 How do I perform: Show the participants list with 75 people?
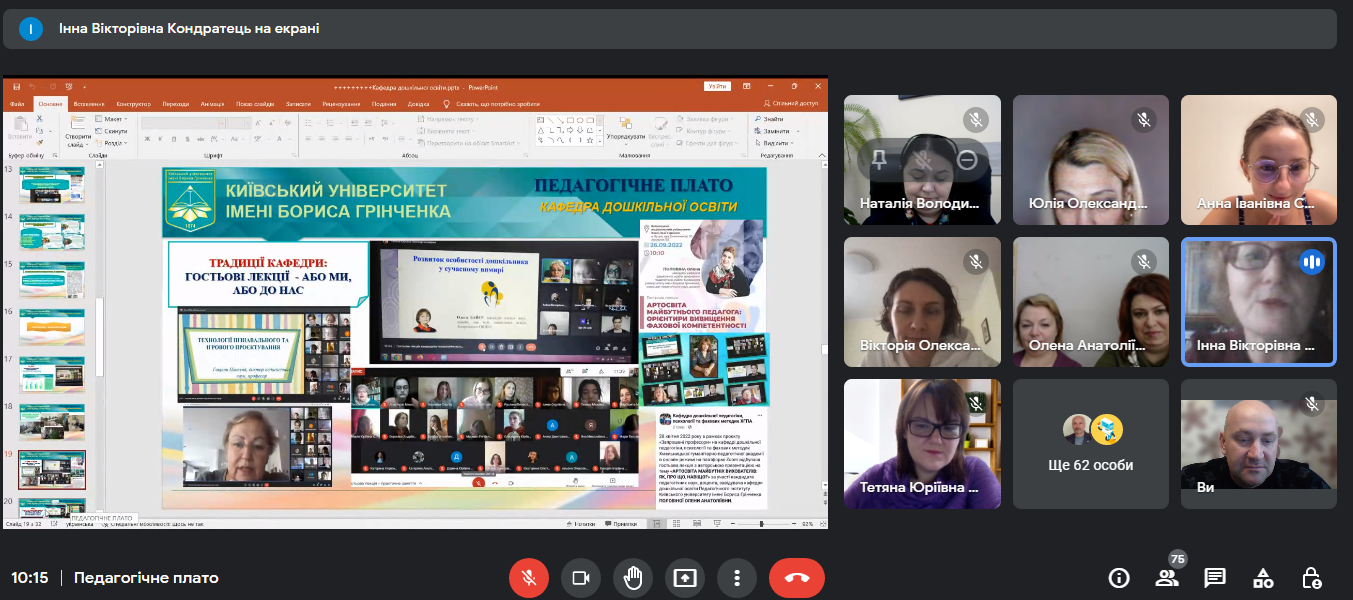(1167, 578)
